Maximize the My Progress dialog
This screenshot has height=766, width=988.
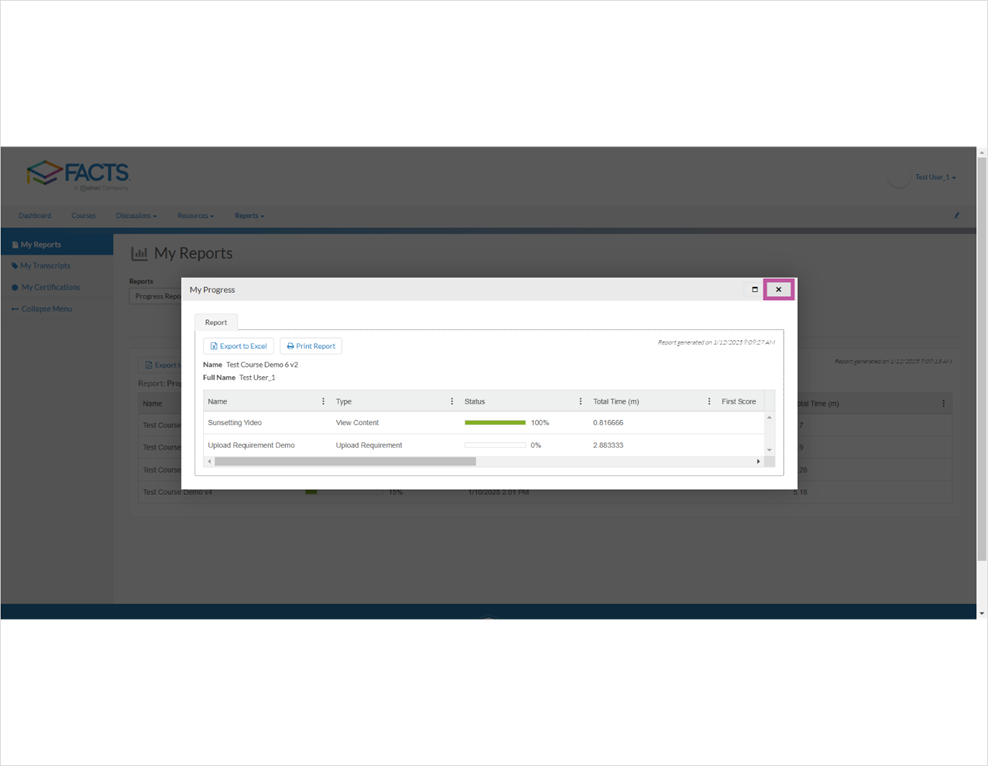pos(754,288)
